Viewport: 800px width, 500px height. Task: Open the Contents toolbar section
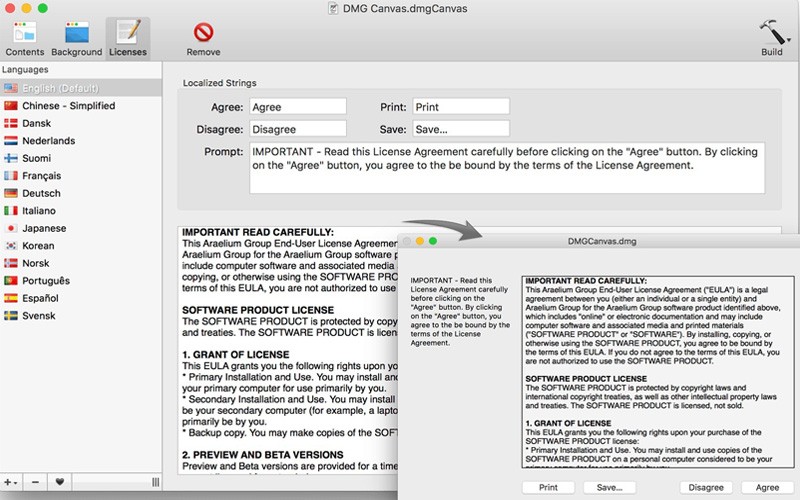point(24,39)
